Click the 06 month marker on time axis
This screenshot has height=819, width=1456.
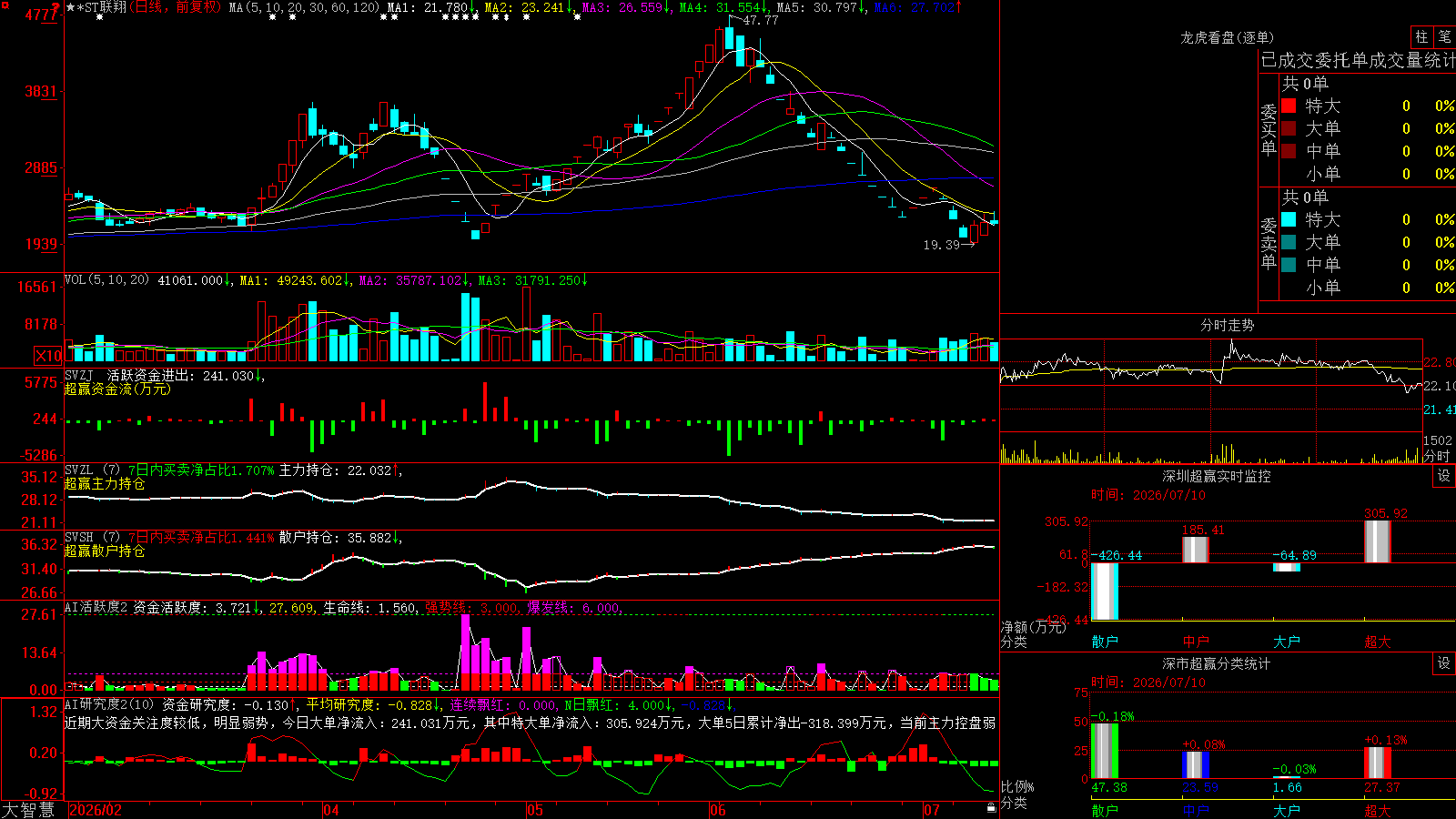(718, 810)
